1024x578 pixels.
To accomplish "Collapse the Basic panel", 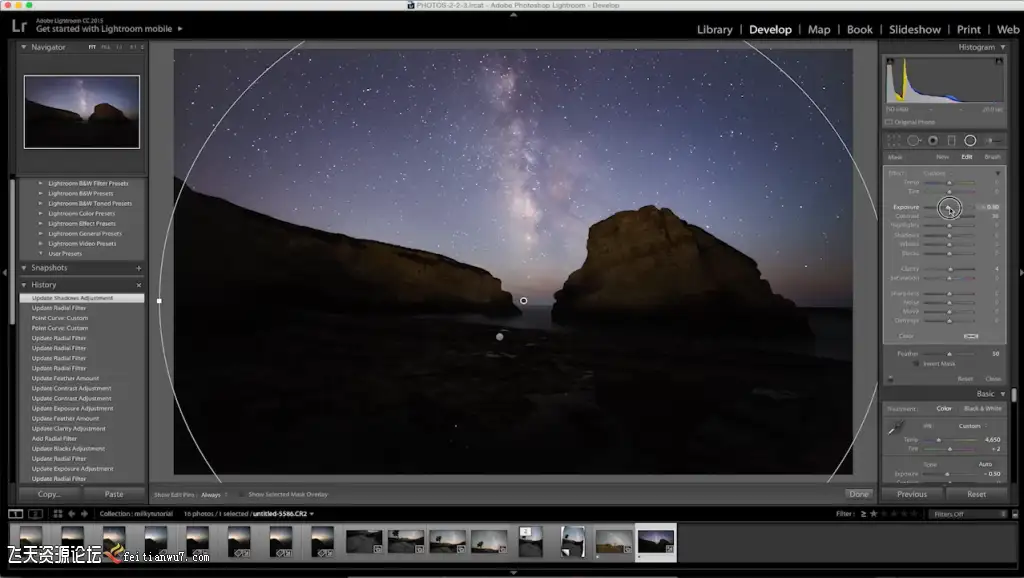I will (x=1003, y=394).
